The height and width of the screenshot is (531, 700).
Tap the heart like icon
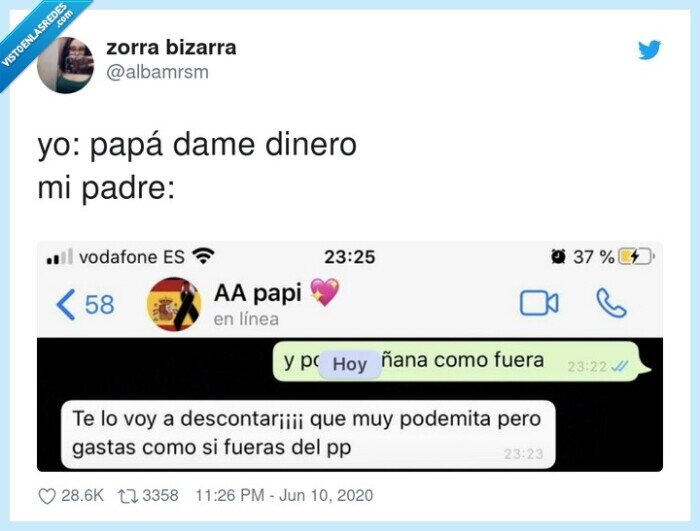47,496
